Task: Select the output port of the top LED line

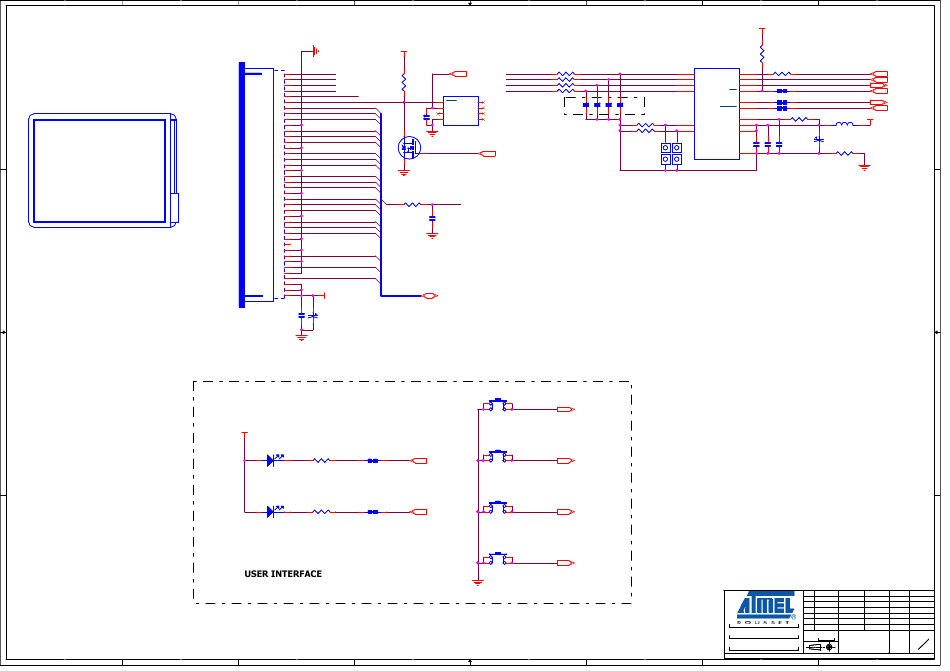Action: pos(419,461)
